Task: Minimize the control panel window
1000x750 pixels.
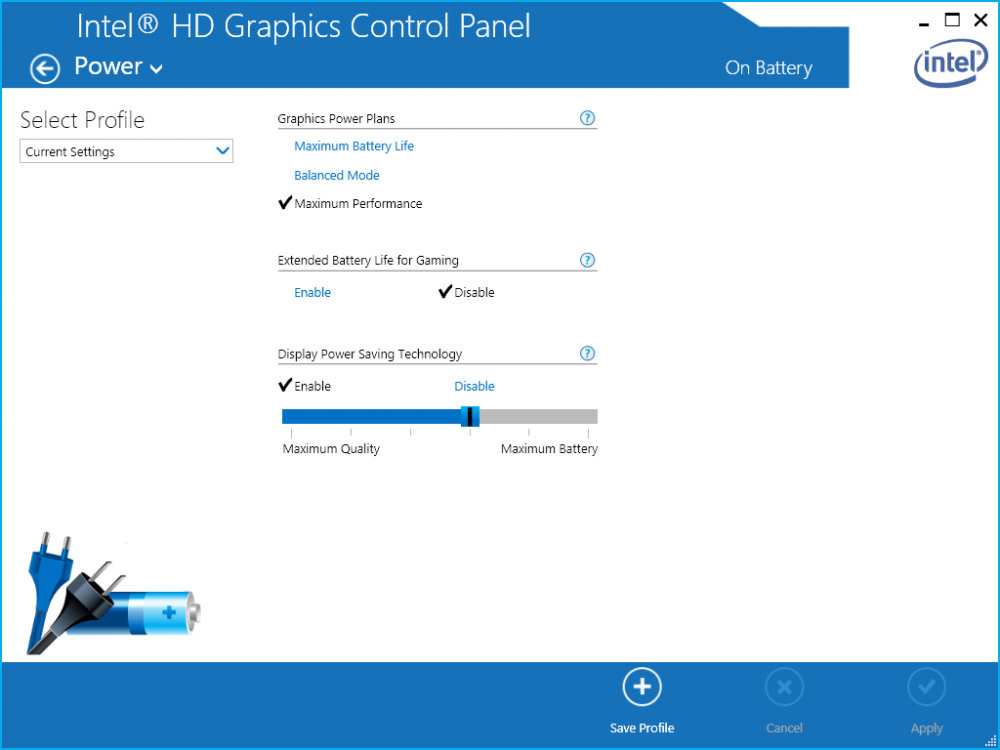Action: [x=924, y=22]
